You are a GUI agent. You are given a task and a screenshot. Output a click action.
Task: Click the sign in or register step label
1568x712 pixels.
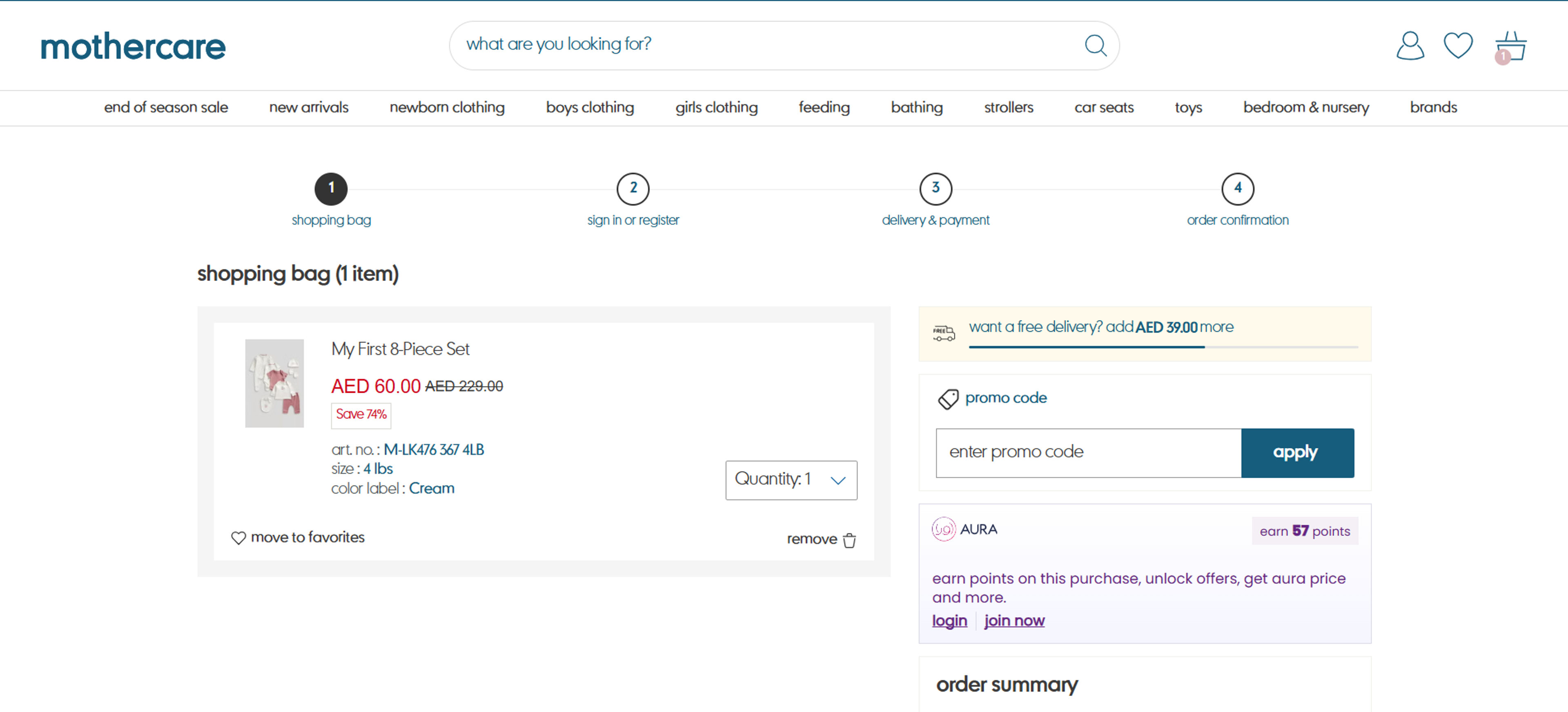pos(633,220)
